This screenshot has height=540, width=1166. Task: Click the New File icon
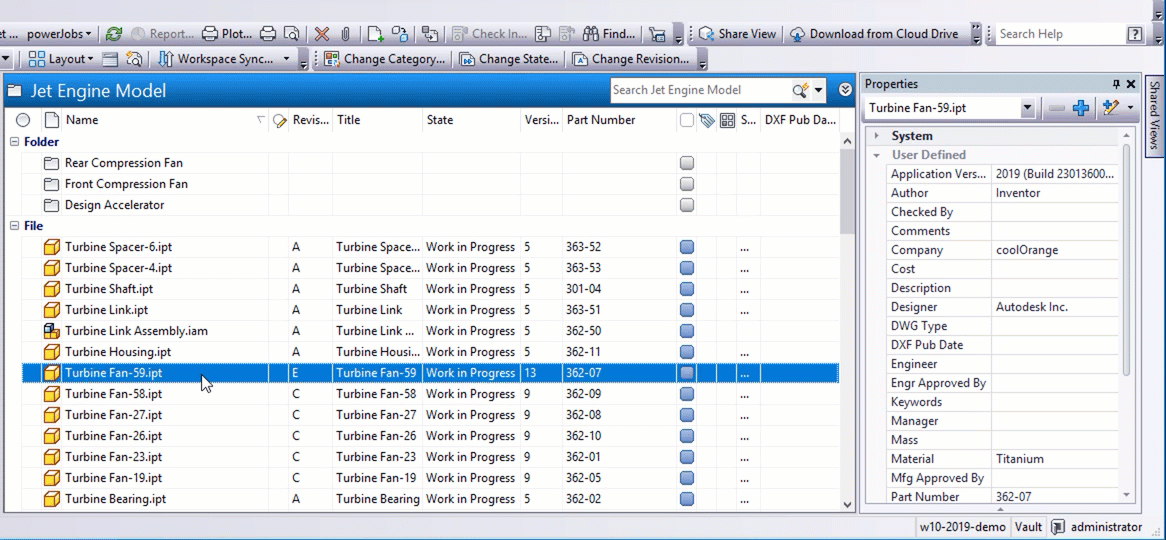[376, 33]
